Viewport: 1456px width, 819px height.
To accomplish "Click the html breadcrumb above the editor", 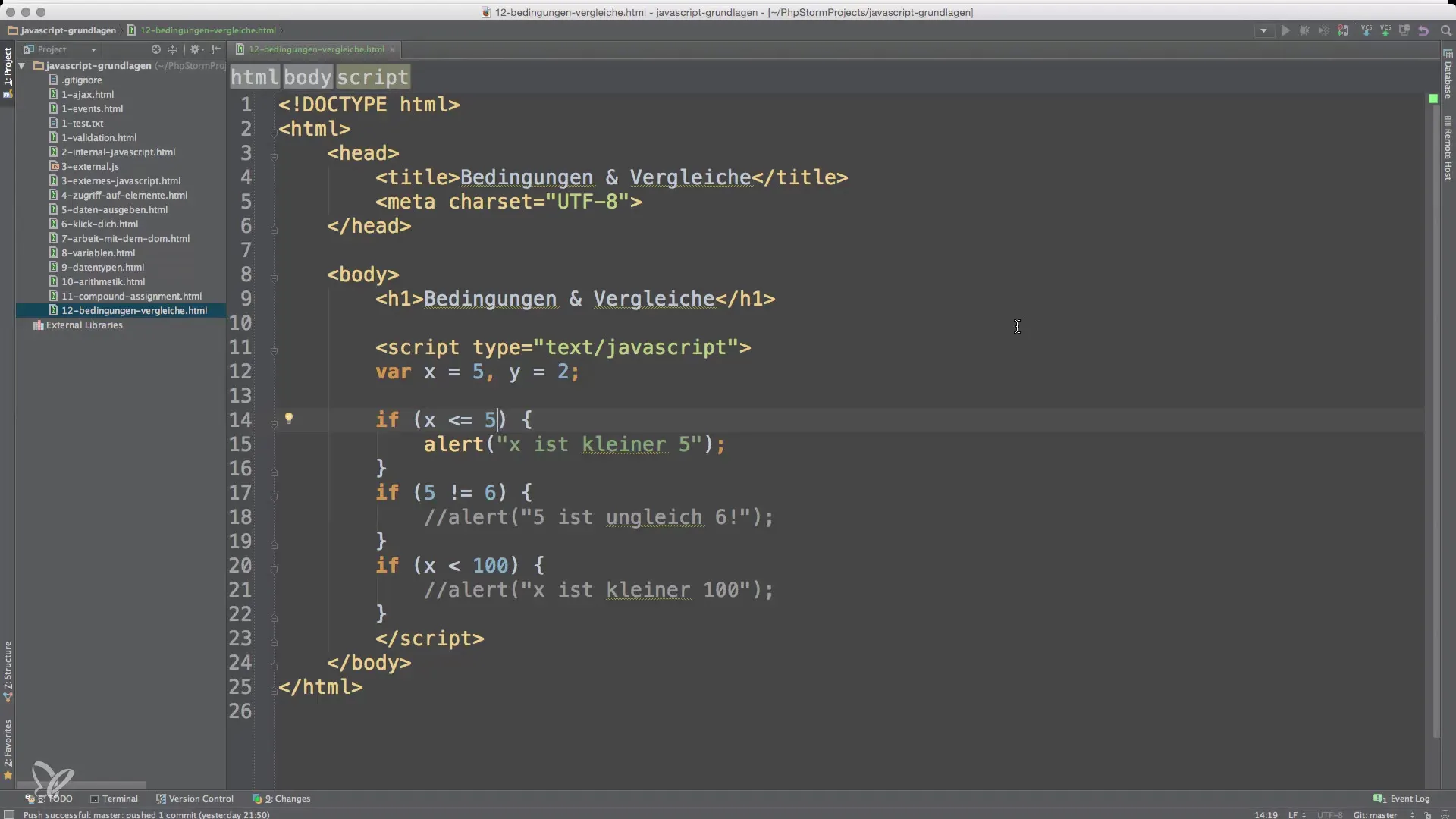I will point(255,77).
